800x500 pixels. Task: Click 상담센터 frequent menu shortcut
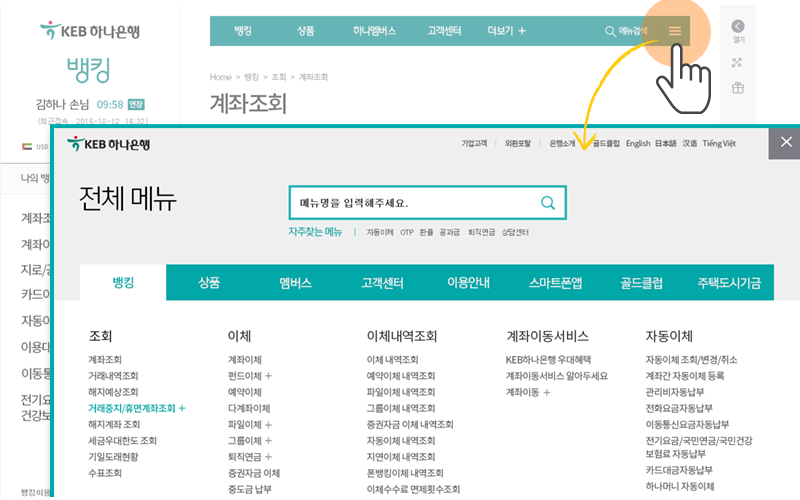[x=515, y=232]
